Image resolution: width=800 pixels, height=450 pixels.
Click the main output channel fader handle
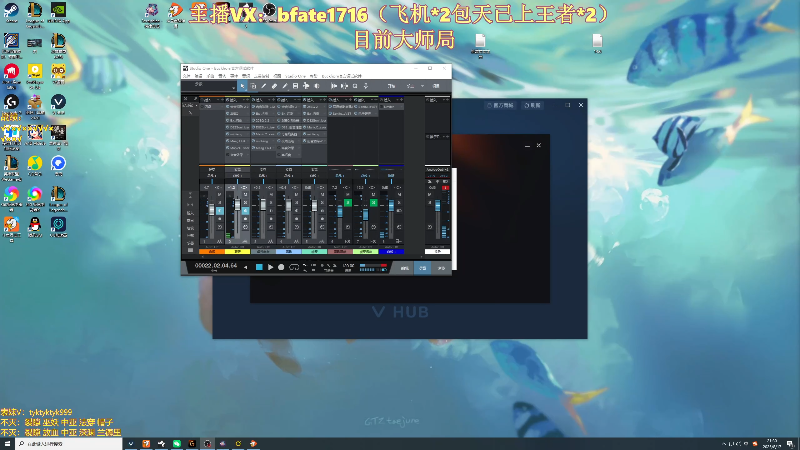(x=438, y=205)
